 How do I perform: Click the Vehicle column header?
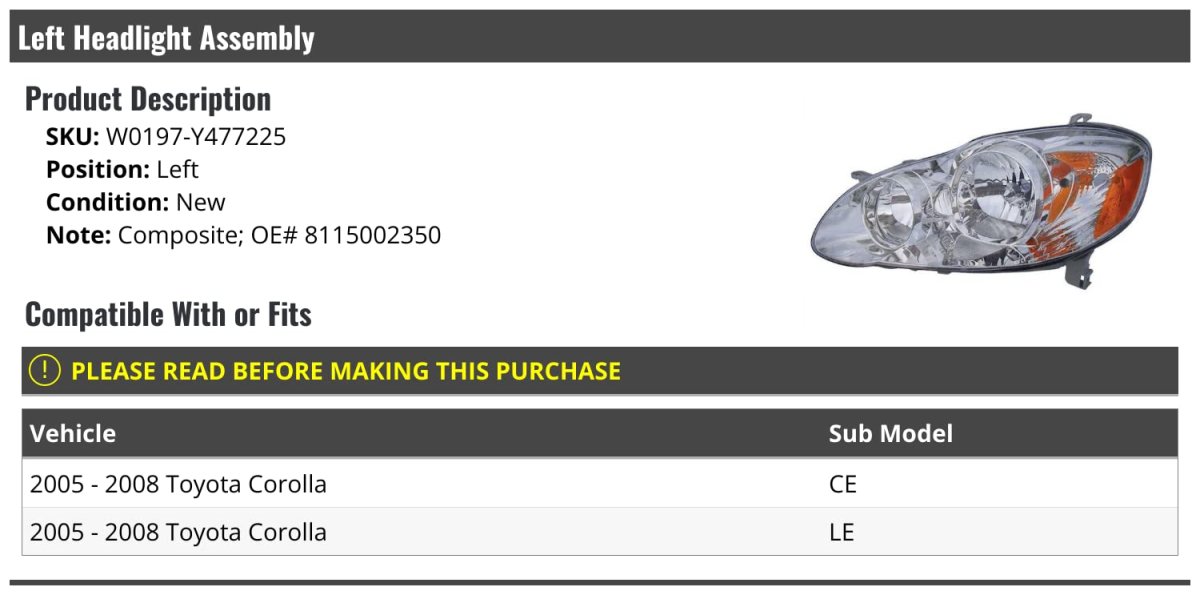(73, 433)
